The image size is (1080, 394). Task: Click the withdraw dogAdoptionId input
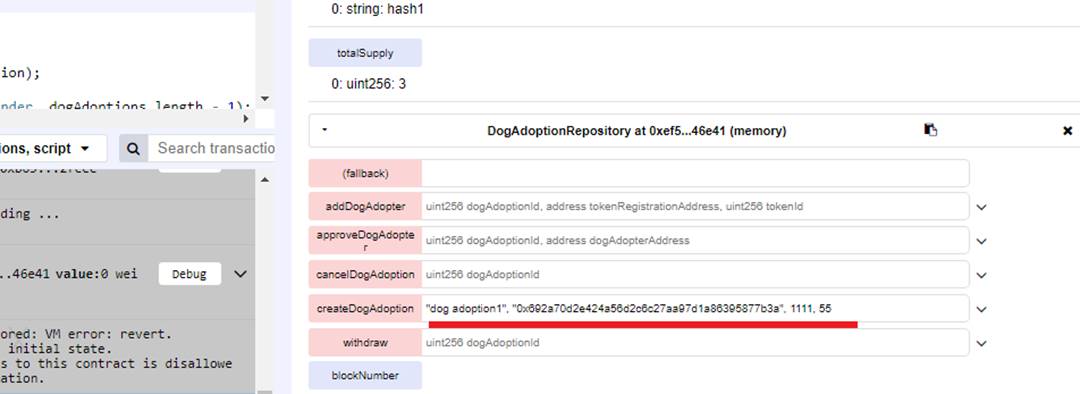click(x=695, y=343)
